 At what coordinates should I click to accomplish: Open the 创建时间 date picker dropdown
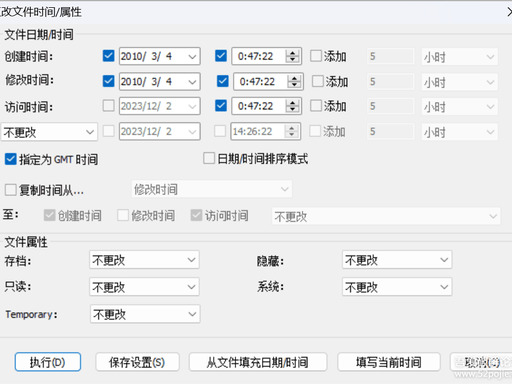click(192, 56)
